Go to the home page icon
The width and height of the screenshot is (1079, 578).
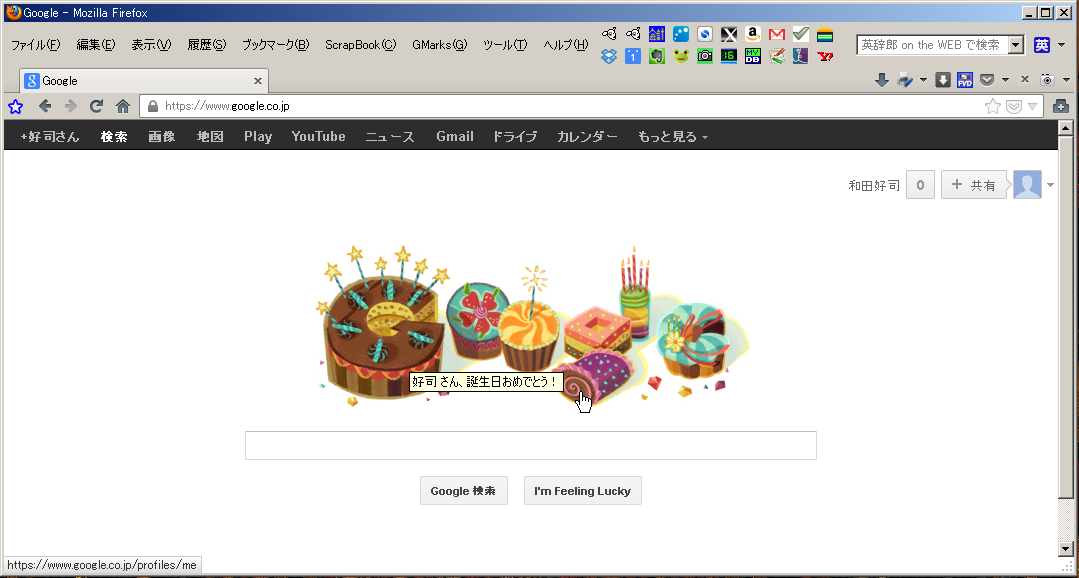pyautogui.click(x=123, y=106)
